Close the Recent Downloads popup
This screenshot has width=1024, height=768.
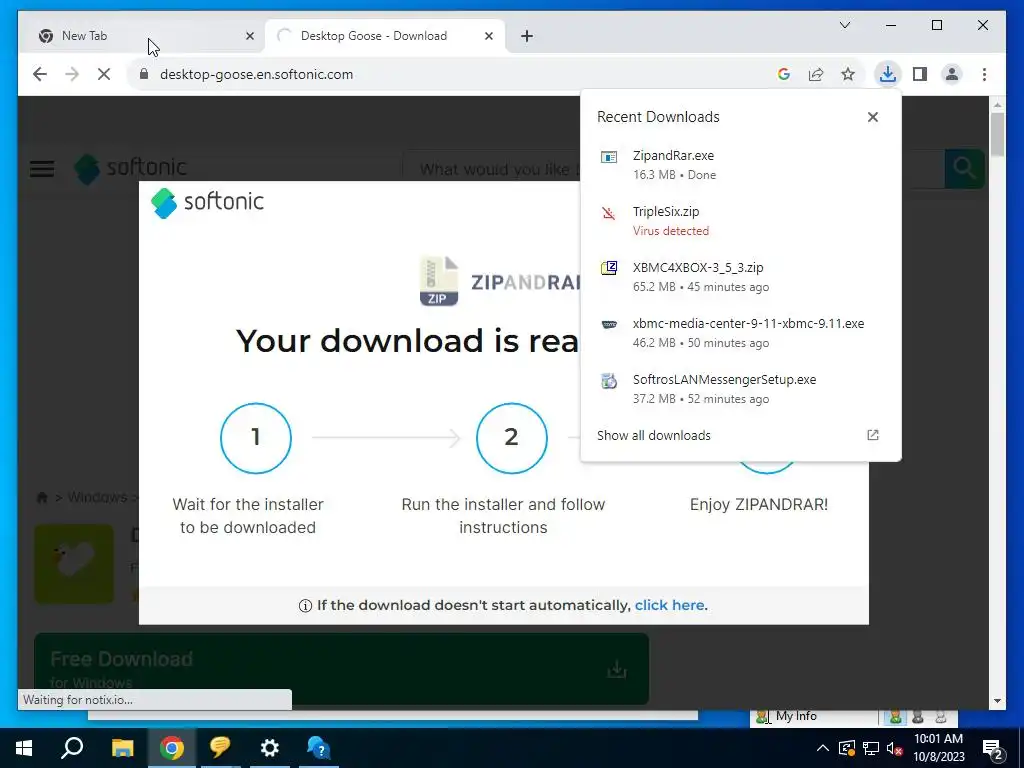[872, 117]
